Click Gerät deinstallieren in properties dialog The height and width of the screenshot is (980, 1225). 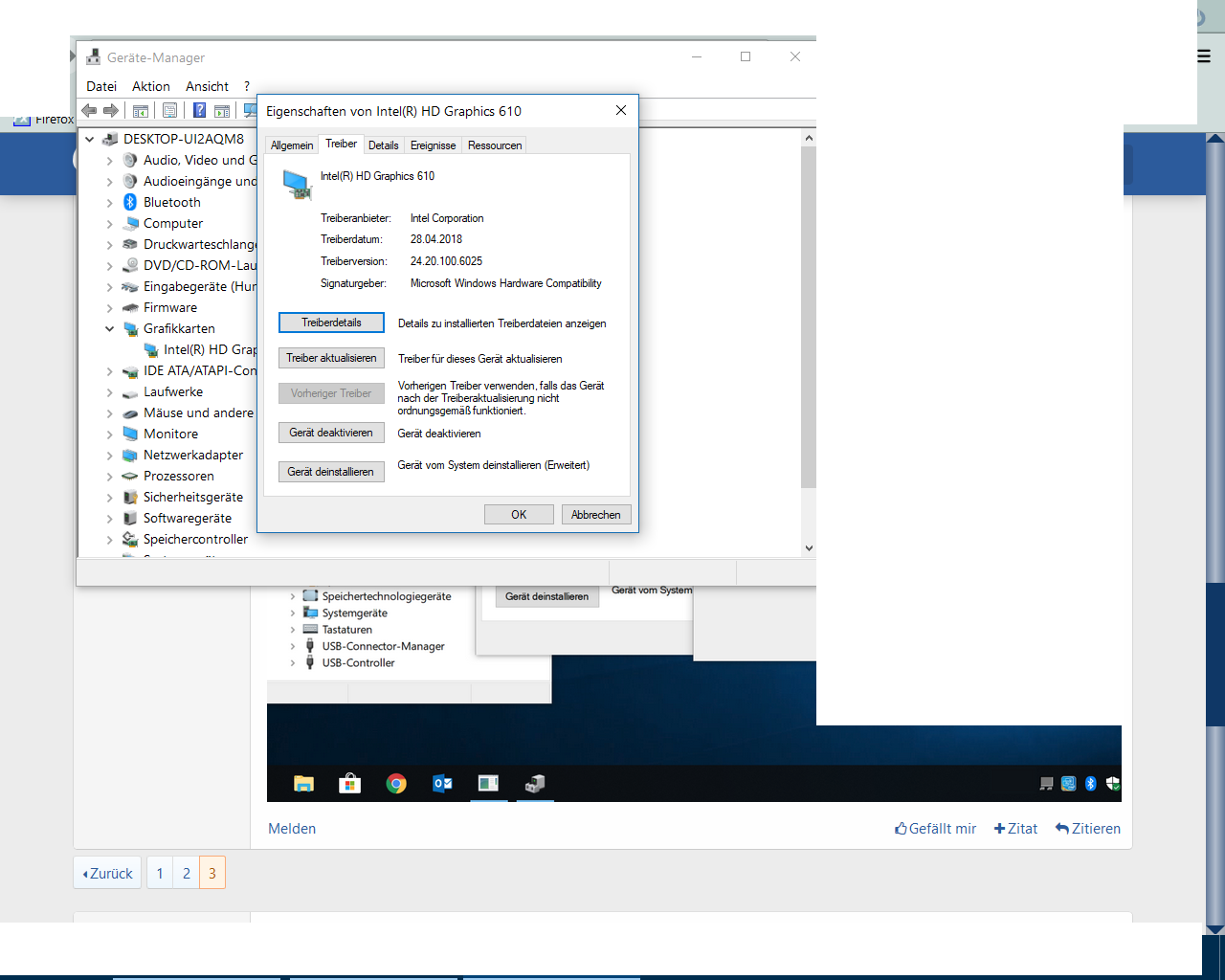click(331, 472)
